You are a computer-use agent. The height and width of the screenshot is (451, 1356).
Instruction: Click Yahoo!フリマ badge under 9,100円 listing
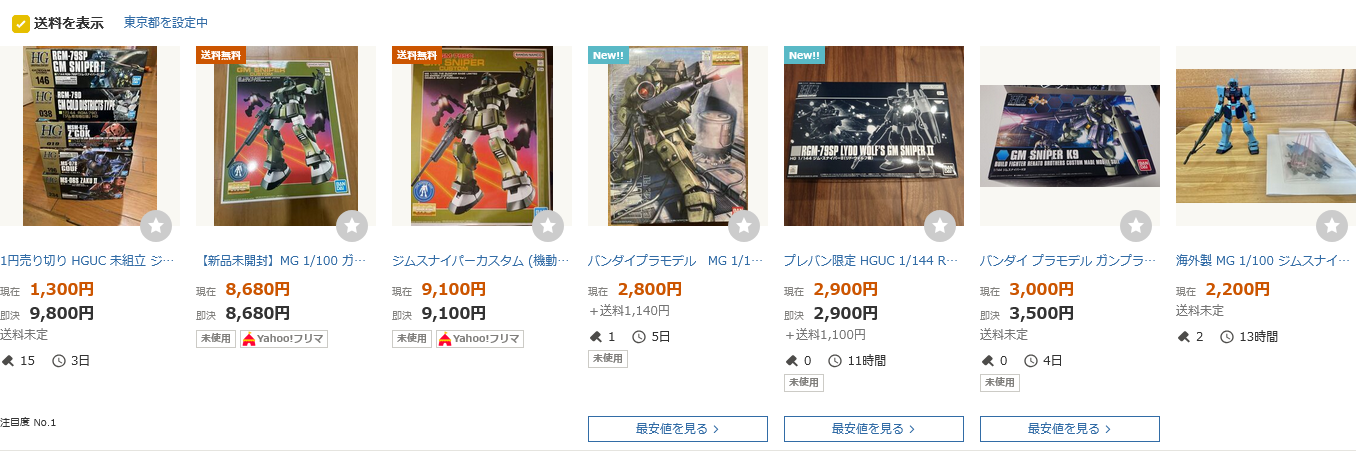pos(480,339)
